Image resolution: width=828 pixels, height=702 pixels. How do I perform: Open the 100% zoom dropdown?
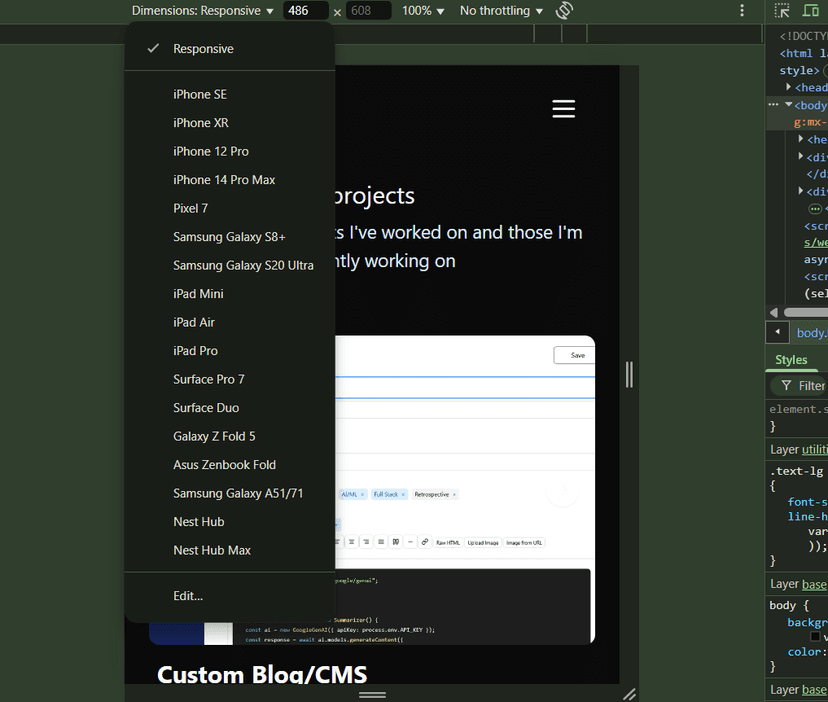[x=423, y=11]
